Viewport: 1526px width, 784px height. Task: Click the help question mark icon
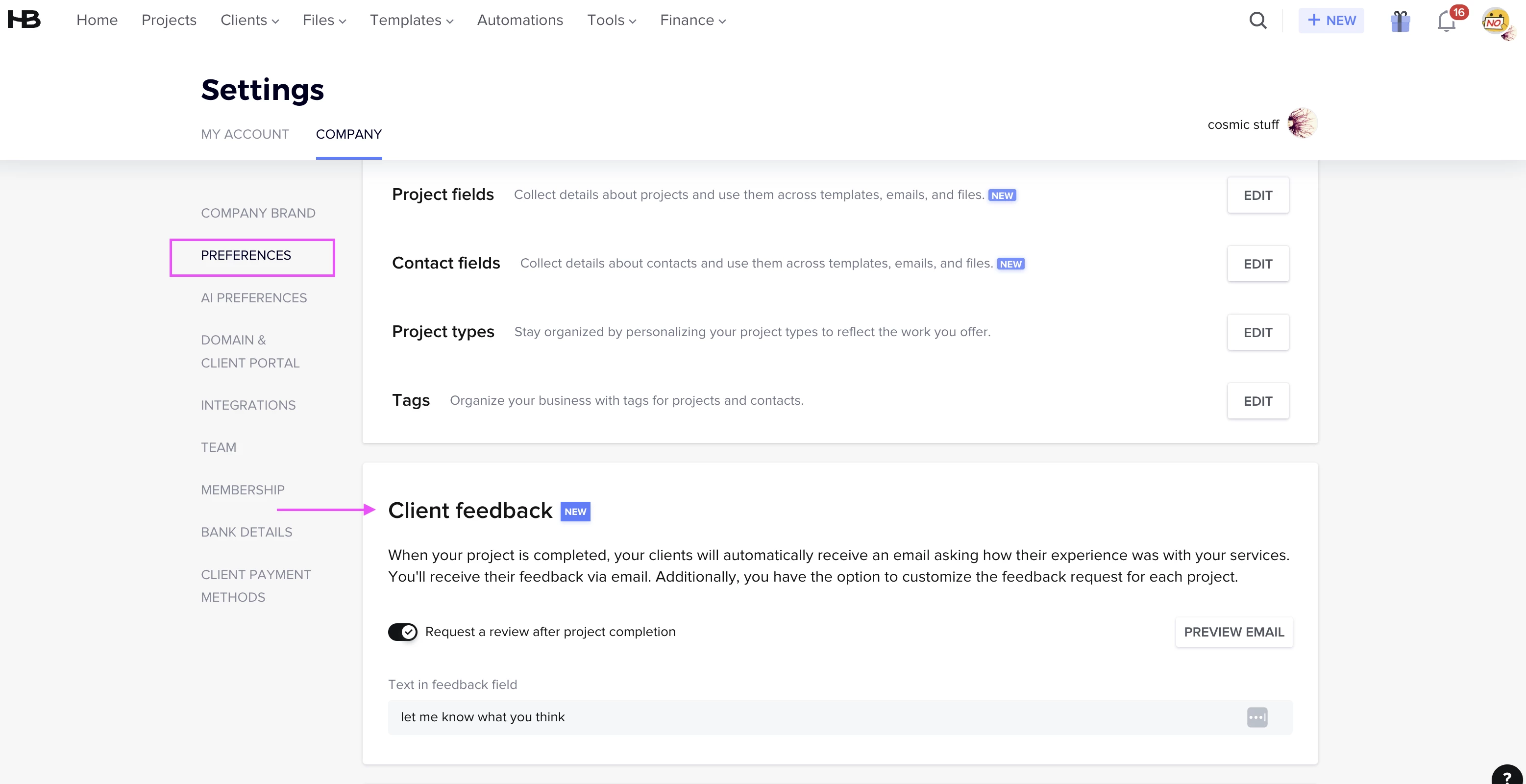click(x=1507, y=776)
